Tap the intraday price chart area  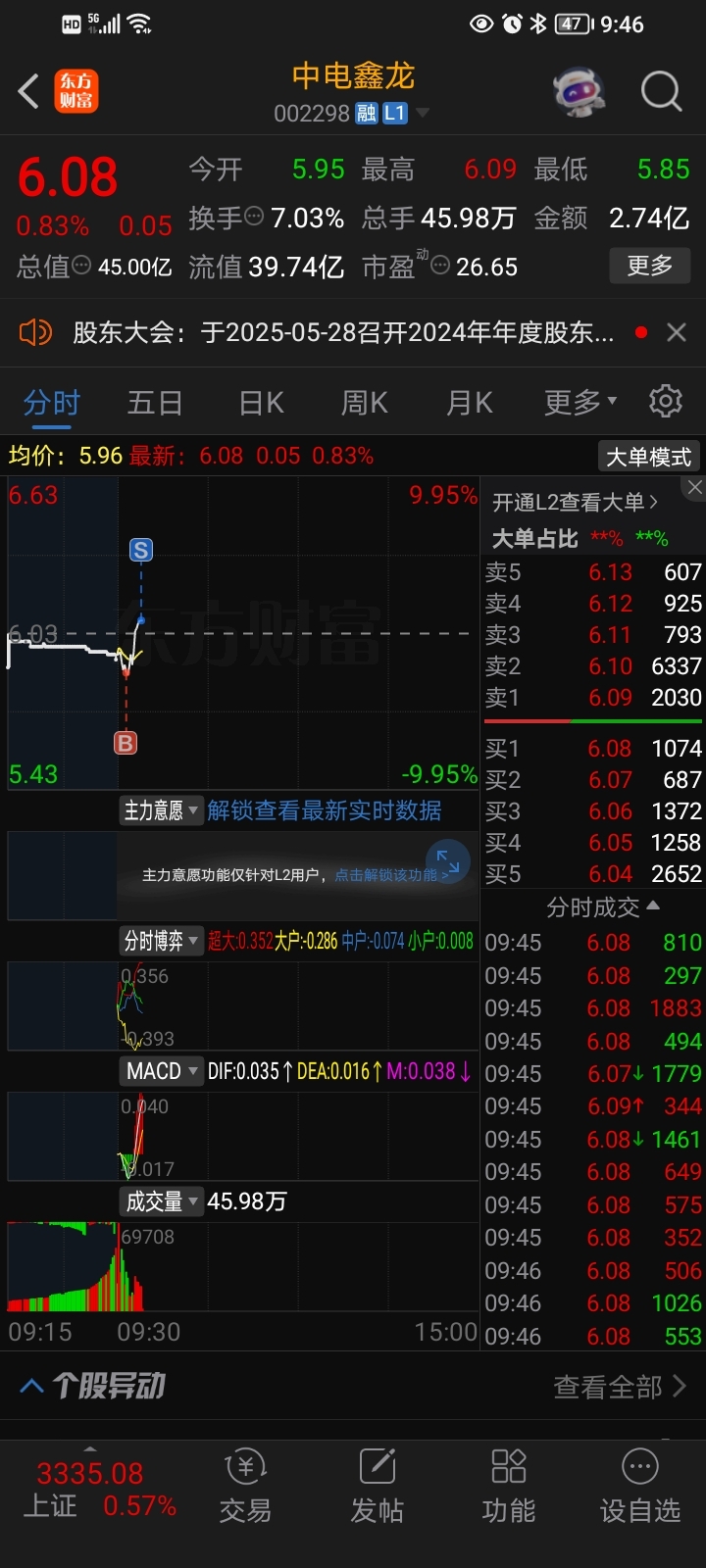click(243, 634)
